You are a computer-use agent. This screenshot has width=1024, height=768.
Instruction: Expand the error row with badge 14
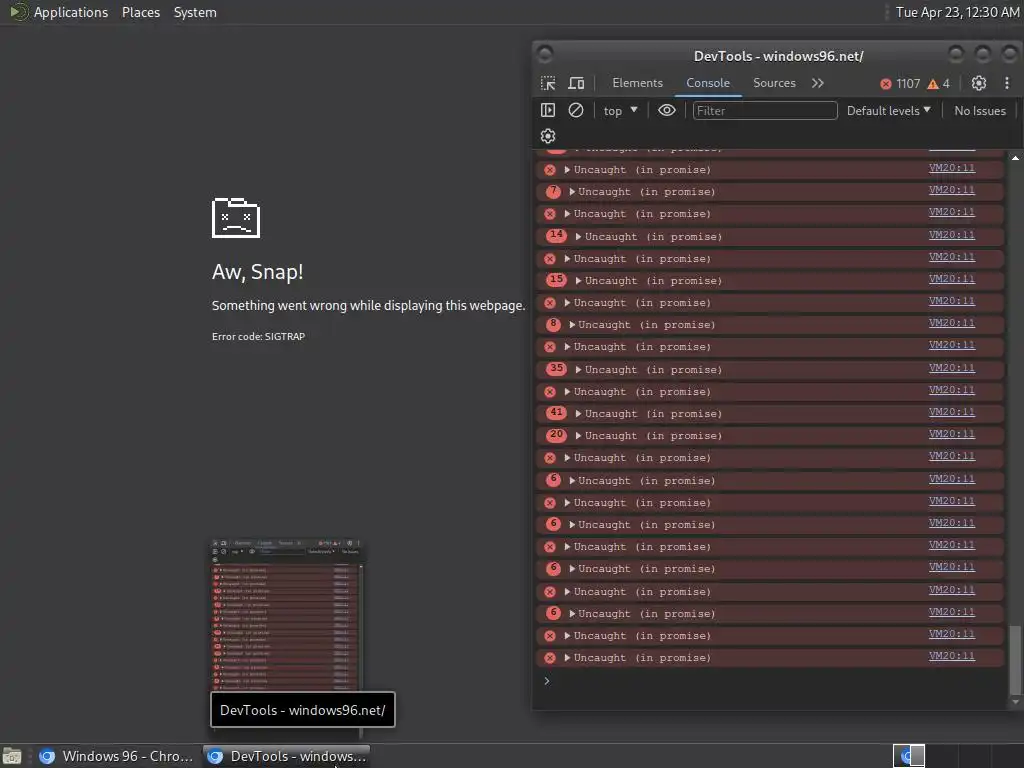[x=579, y=236]
